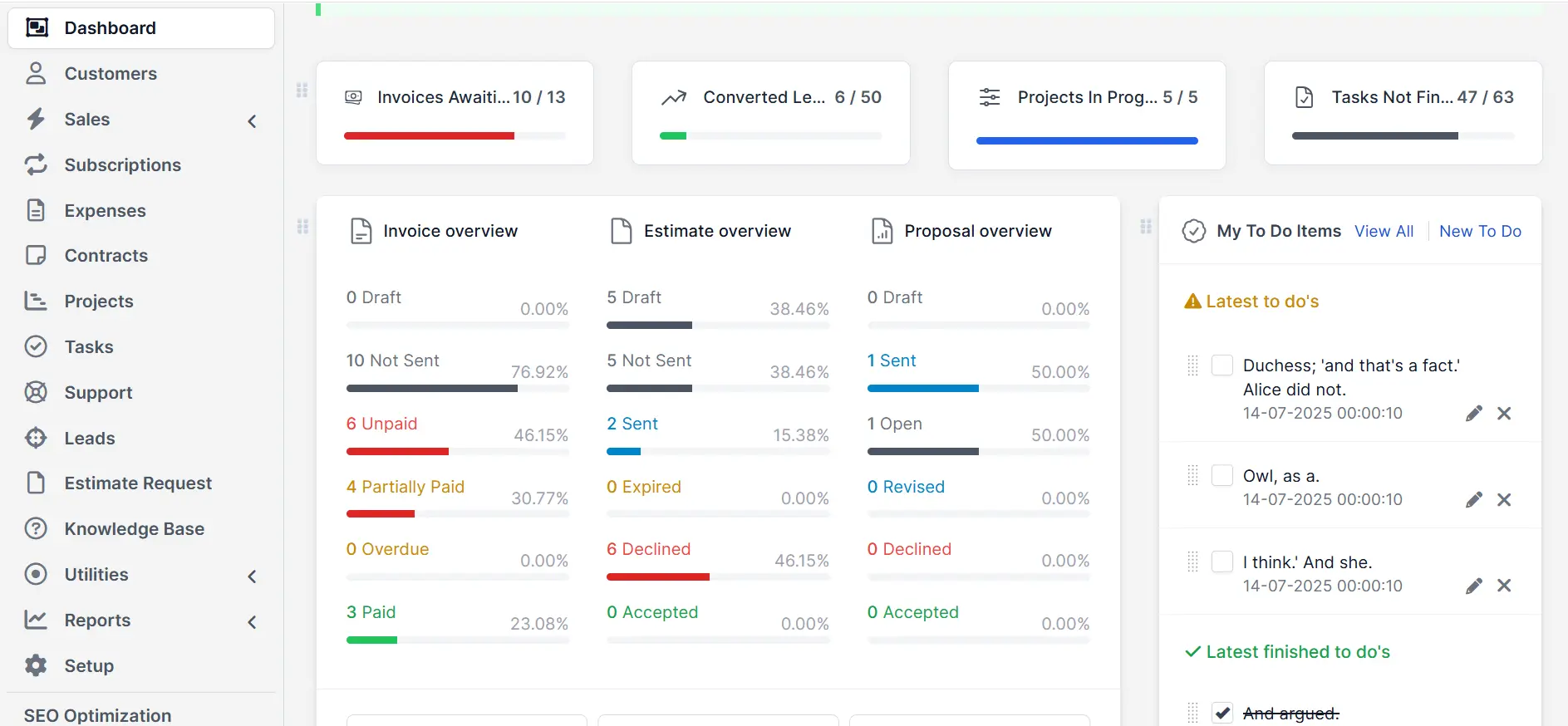Click the Invoices Awaiting money icon
1568x726 pixels.
pos(353,97)
